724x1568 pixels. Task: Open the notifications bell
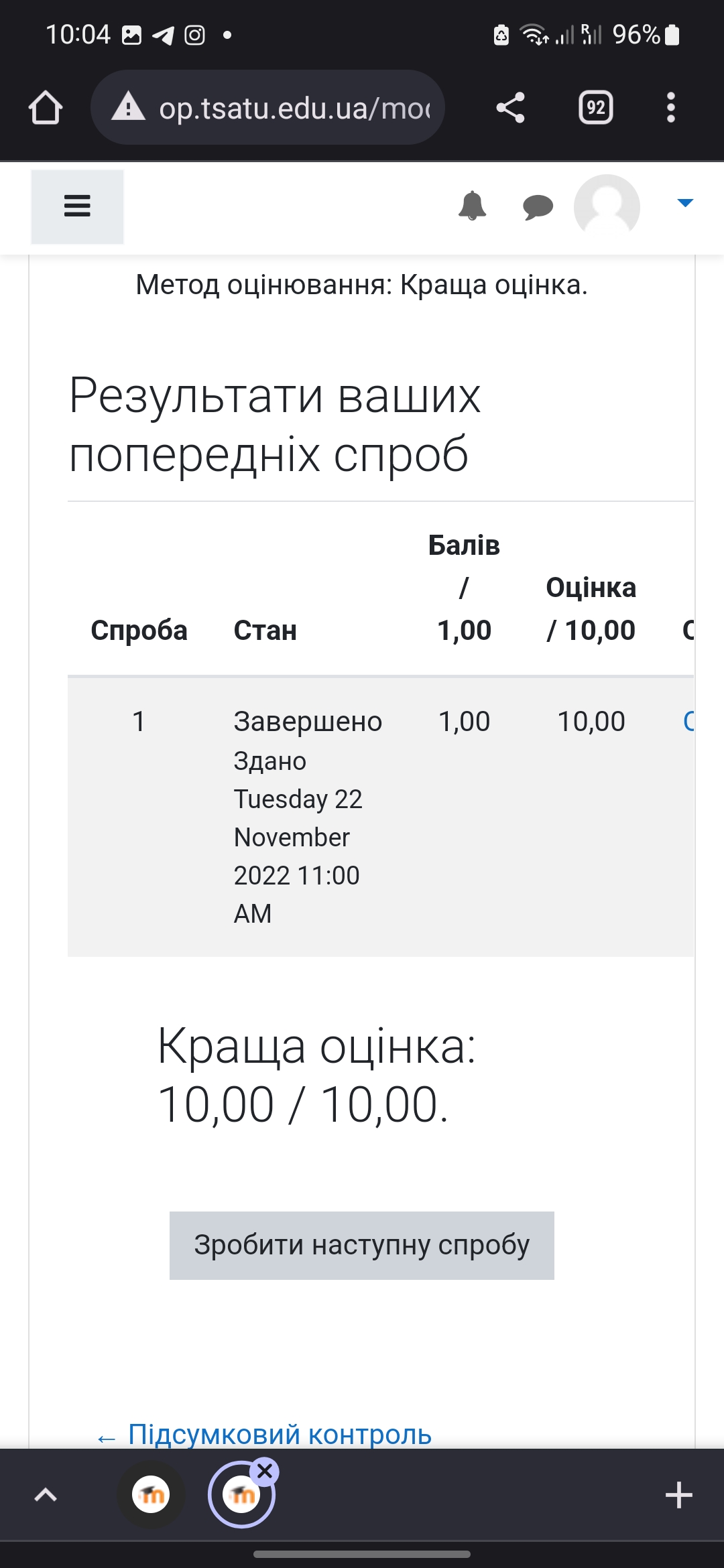(472, 206)
